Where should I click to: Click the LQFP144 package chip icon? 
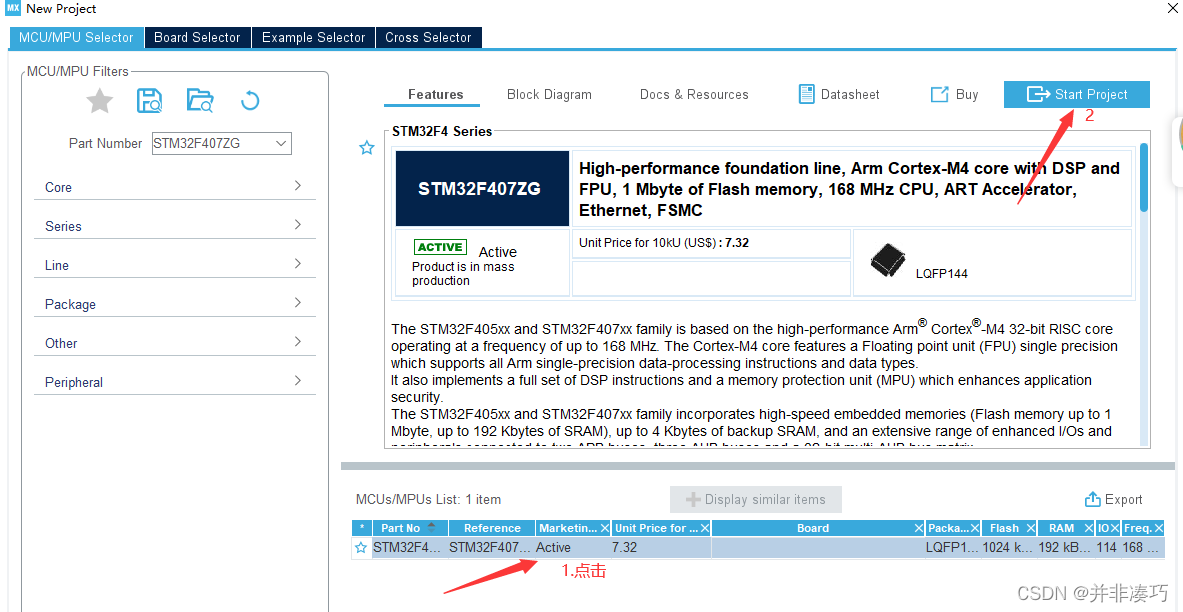pos(888,262)
